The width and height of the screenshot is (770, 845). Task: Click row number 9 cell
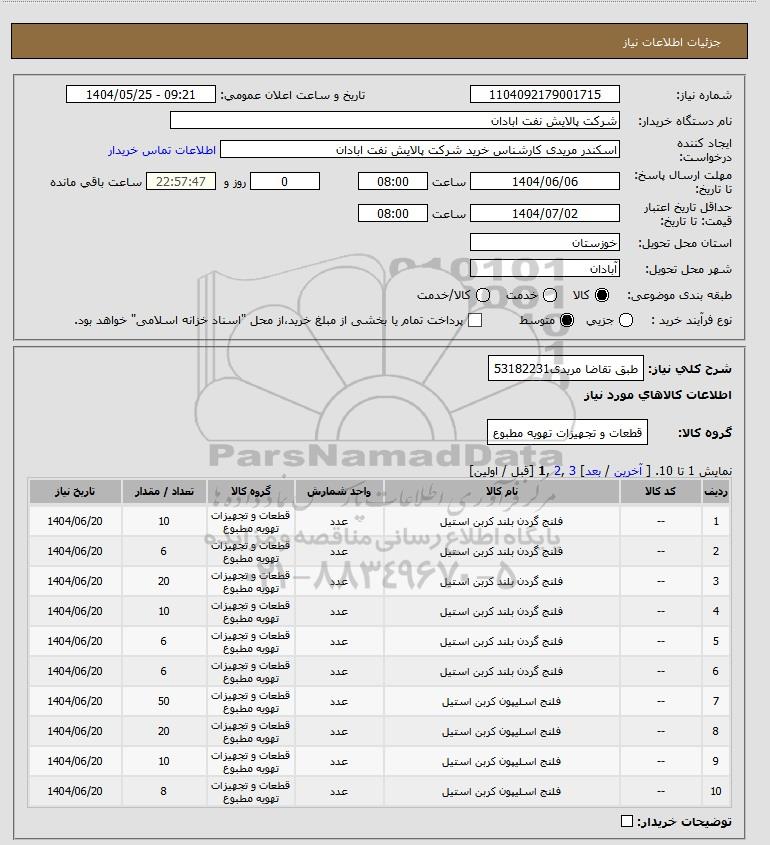click(x=716, y=761)
